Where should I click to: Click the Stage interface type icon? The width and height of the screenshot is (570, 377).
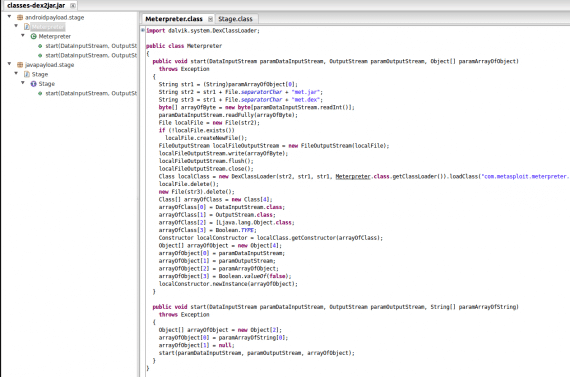pos(33,84)
